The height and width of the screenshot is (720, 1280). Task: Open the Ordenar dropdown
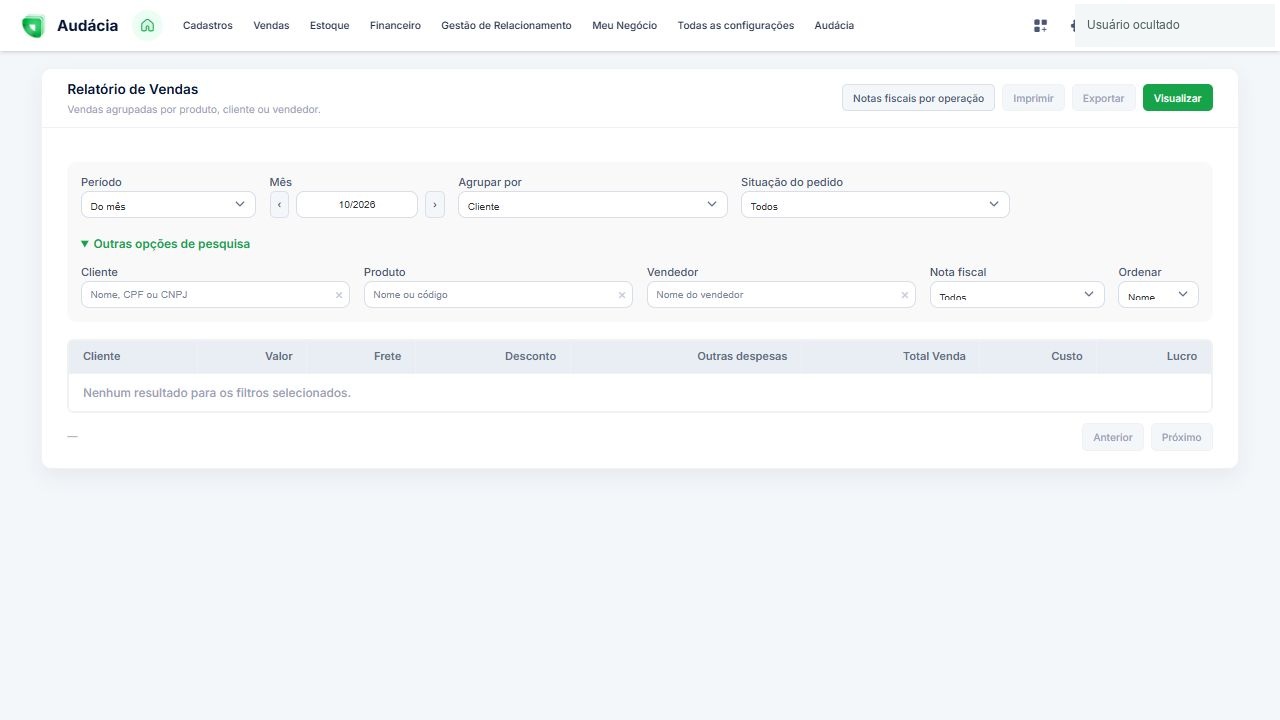click(x=1158, y=295)
